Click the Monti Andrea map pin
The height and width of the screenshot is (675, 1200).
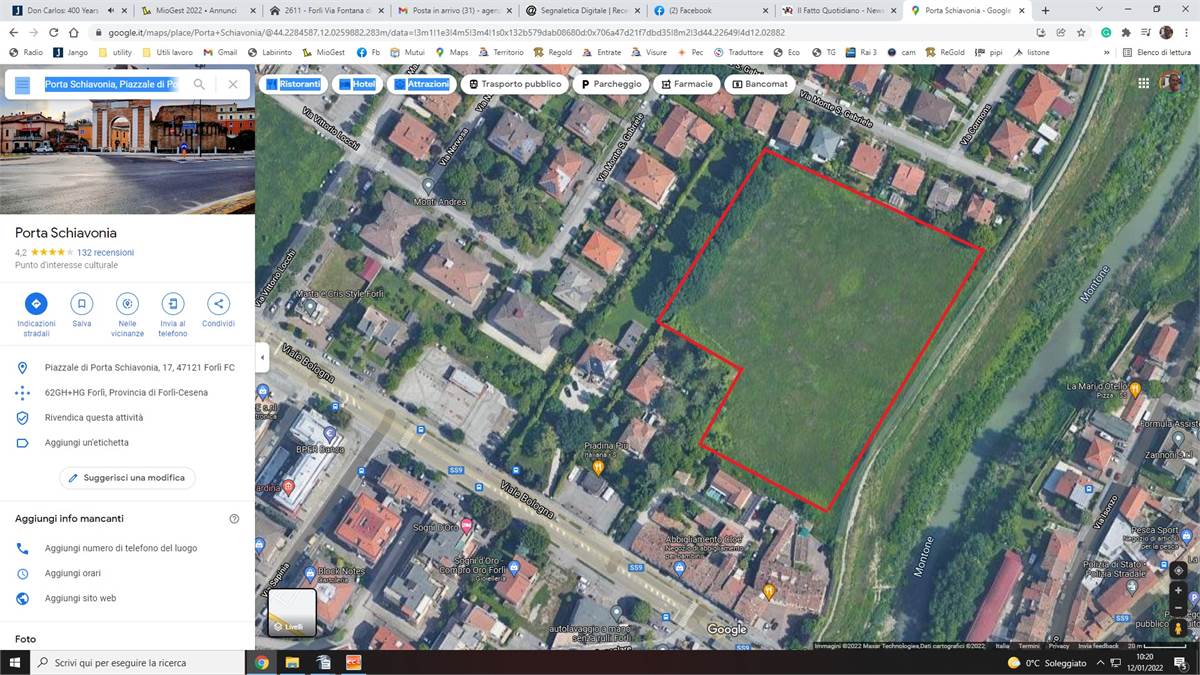point(428,186)
